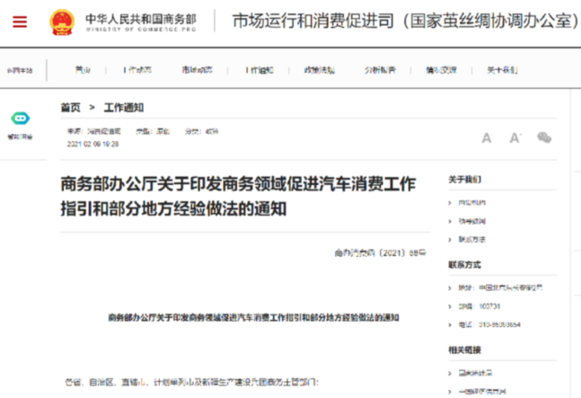Open the 联系方式 link under 关于我们
This screenshot has height=398, width=581.
click(472, 239)
